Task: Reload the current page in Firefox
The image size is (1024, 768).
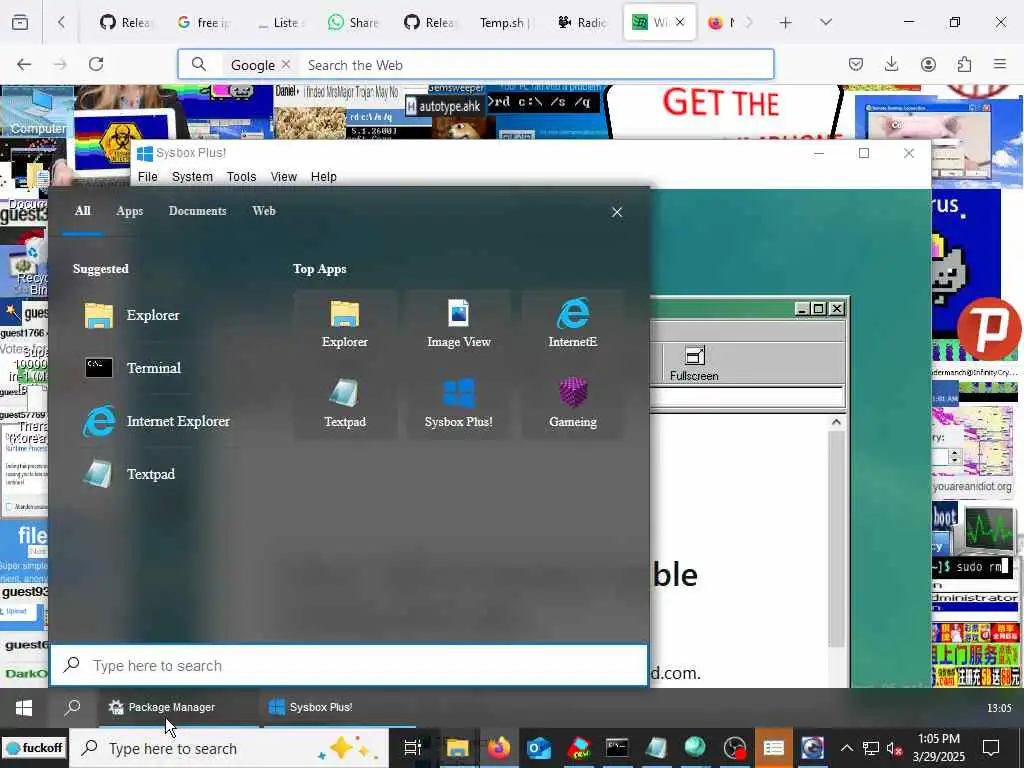Action: [x=96, y=64]
